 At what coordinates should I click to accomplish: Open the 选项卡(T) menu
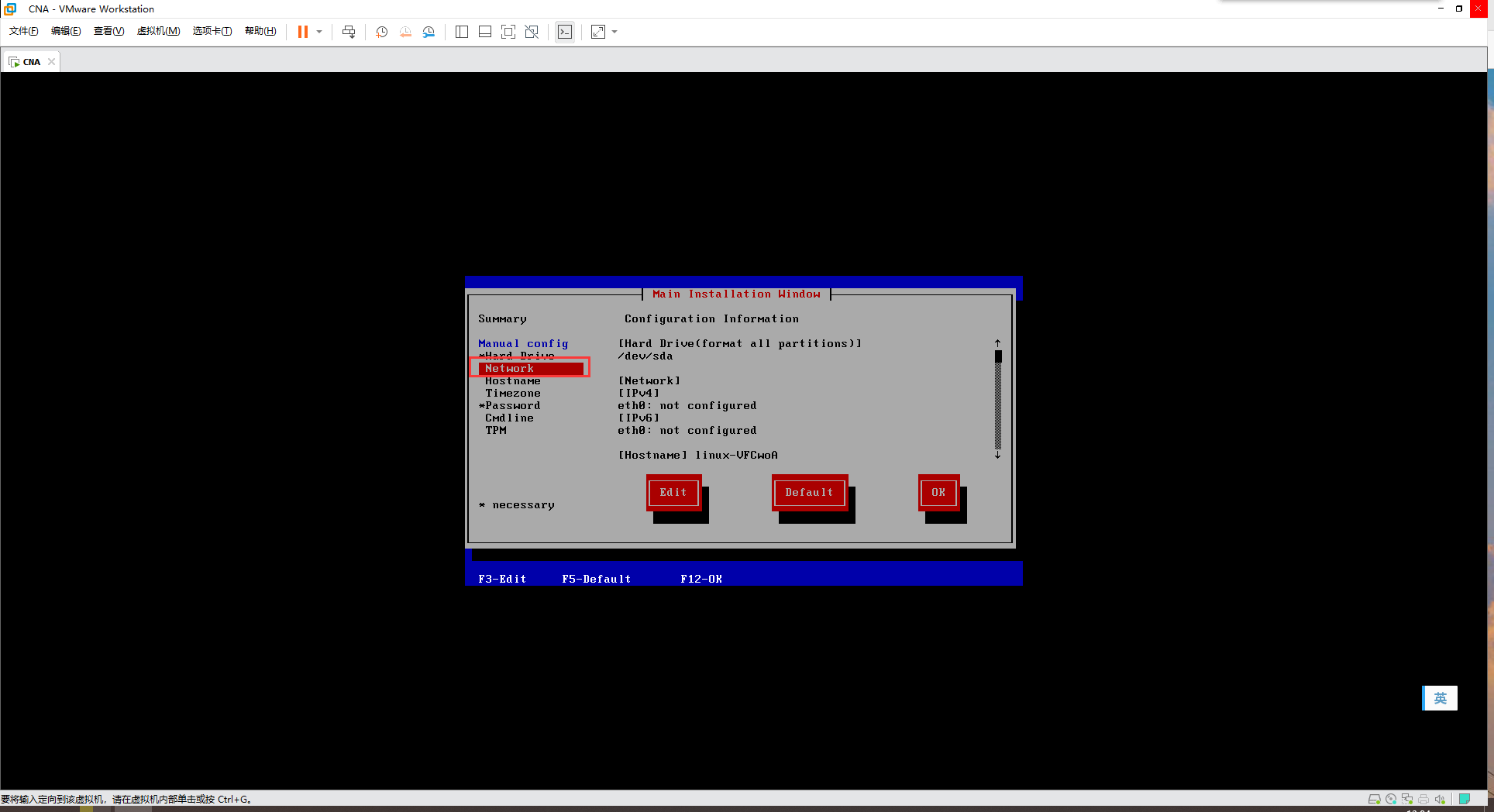point(212,31)
